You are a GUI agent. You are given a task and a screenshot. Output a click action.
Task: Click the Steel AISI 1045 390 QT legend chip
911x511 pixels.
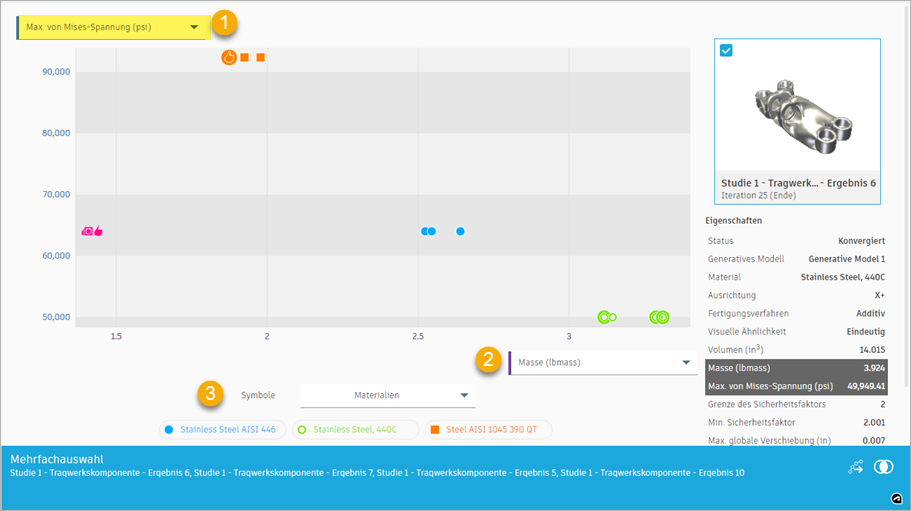[x=489, y=430]
